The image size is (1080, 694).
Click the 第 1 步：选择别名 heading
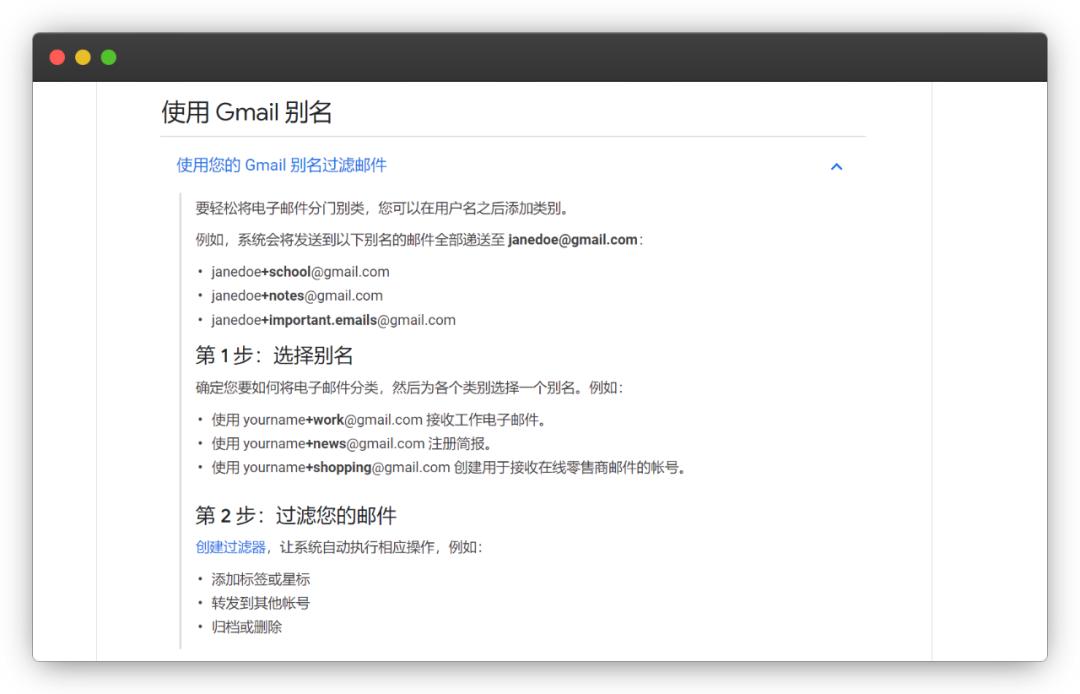tap(273, 356)
